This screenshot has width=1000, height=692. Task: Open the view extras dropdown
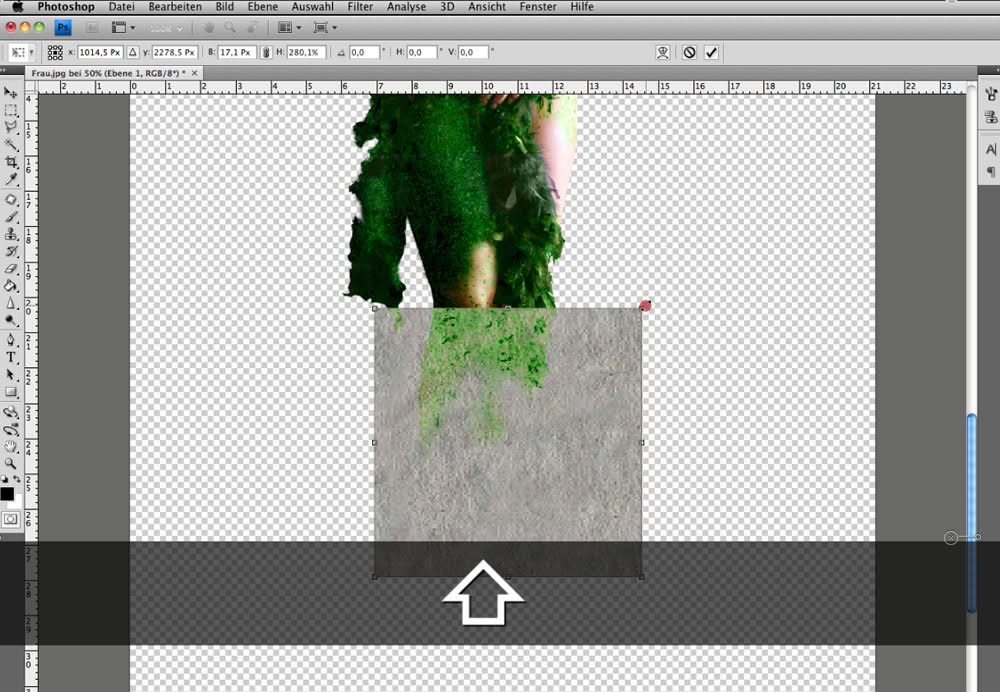click(x=123, y=27)
